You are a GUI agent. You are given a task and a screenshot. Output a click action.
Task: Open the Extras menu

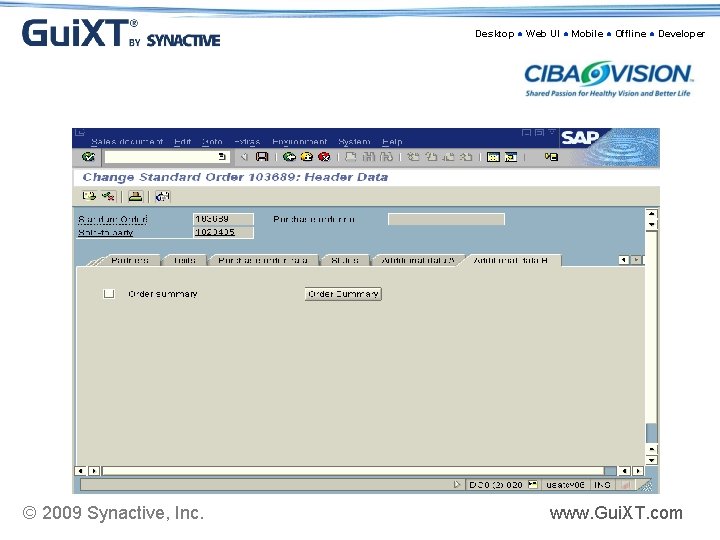[x=247, y=141]
